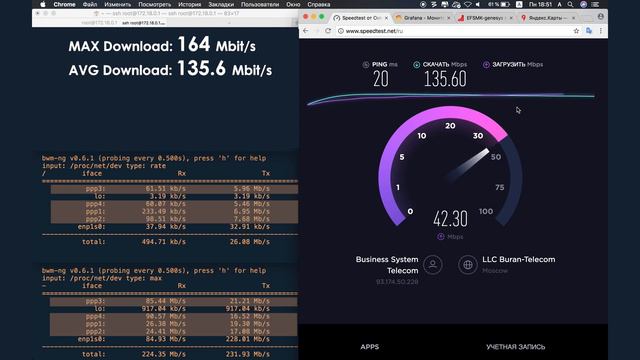This screenshot has height=360, width=640.
Task: Open the Файл menu
Action: point(90,4)
